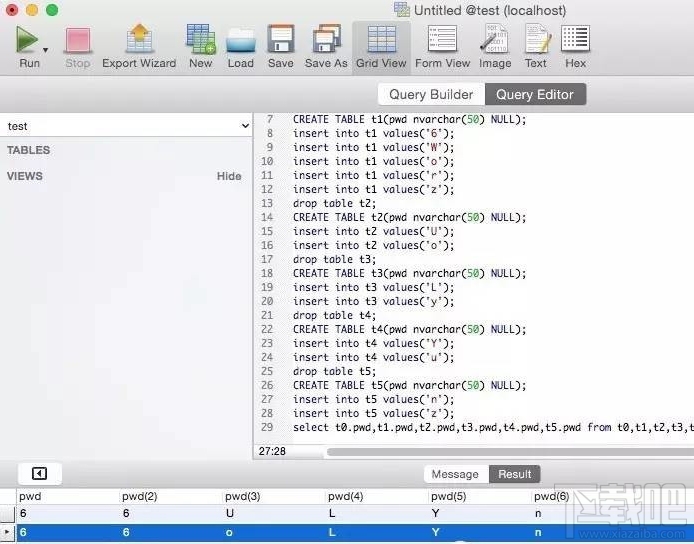Hide the VIEWS section
Screen dimensions: 694x544
coord(229,176)
